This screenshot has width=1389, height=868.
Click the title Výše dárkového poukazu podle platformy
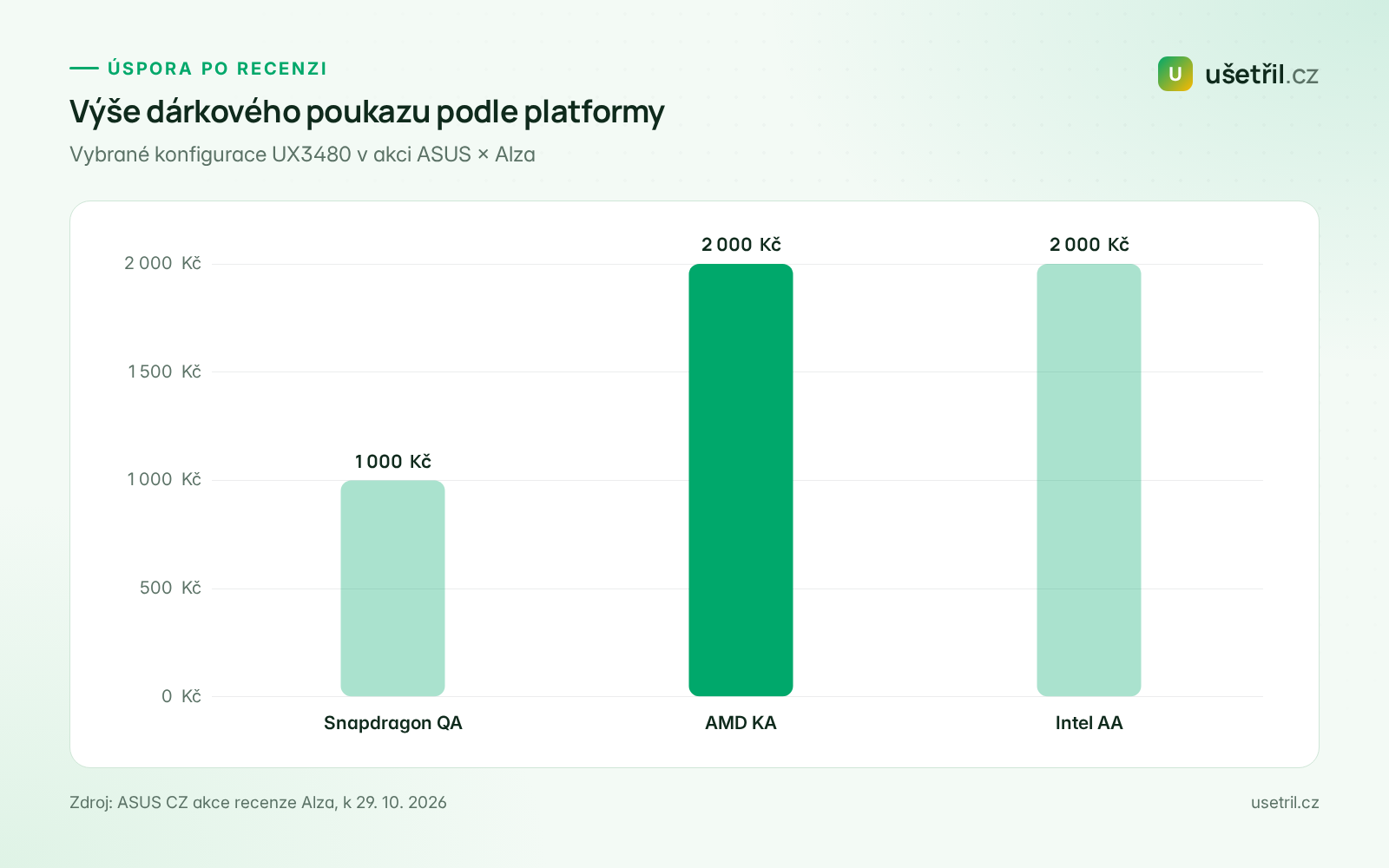tap(366, 112)
